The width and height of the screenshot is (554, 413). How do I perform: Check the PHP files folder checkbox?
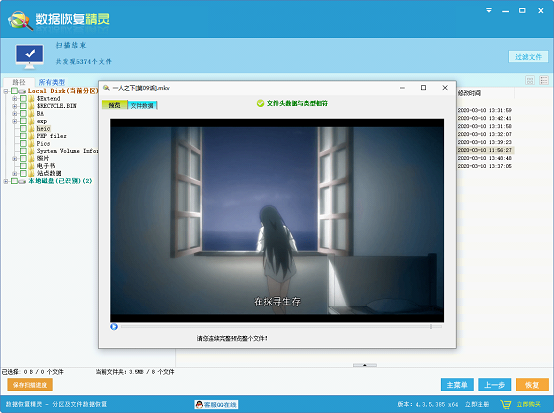23,136
